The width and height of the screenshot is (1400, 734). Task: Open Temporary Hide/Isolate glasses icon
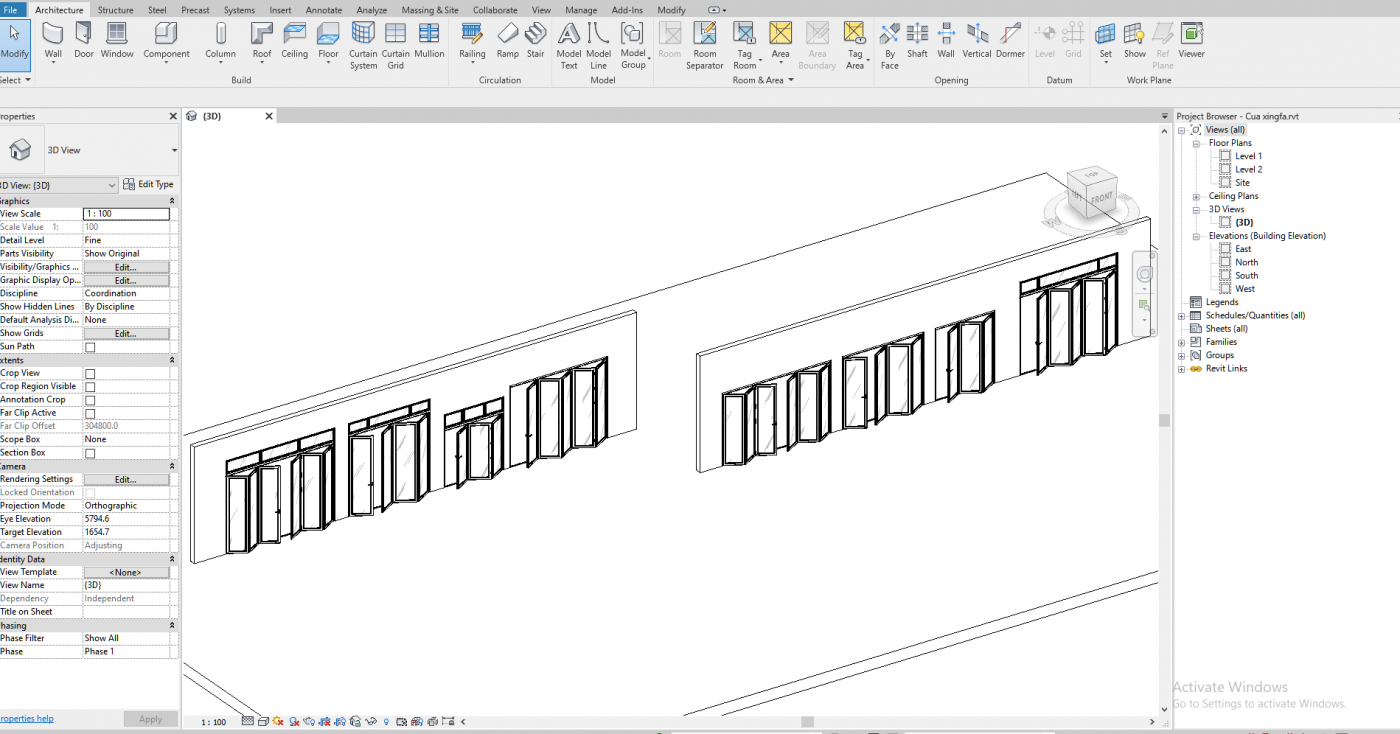(370, 721)
